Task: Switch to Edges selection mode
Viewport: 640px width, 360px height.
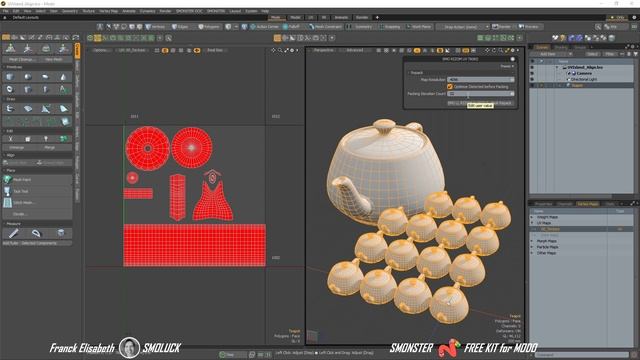Action: 180,27
